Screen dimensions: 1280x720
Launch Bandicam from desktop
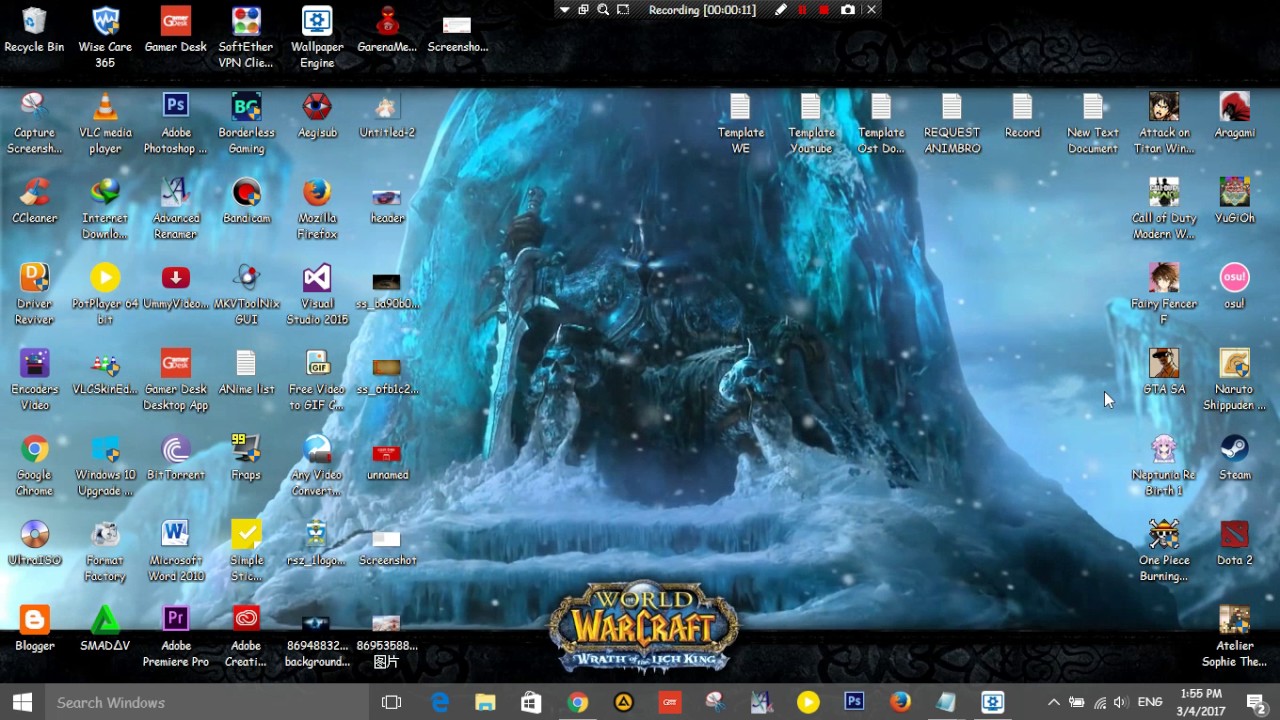(246, 201)
